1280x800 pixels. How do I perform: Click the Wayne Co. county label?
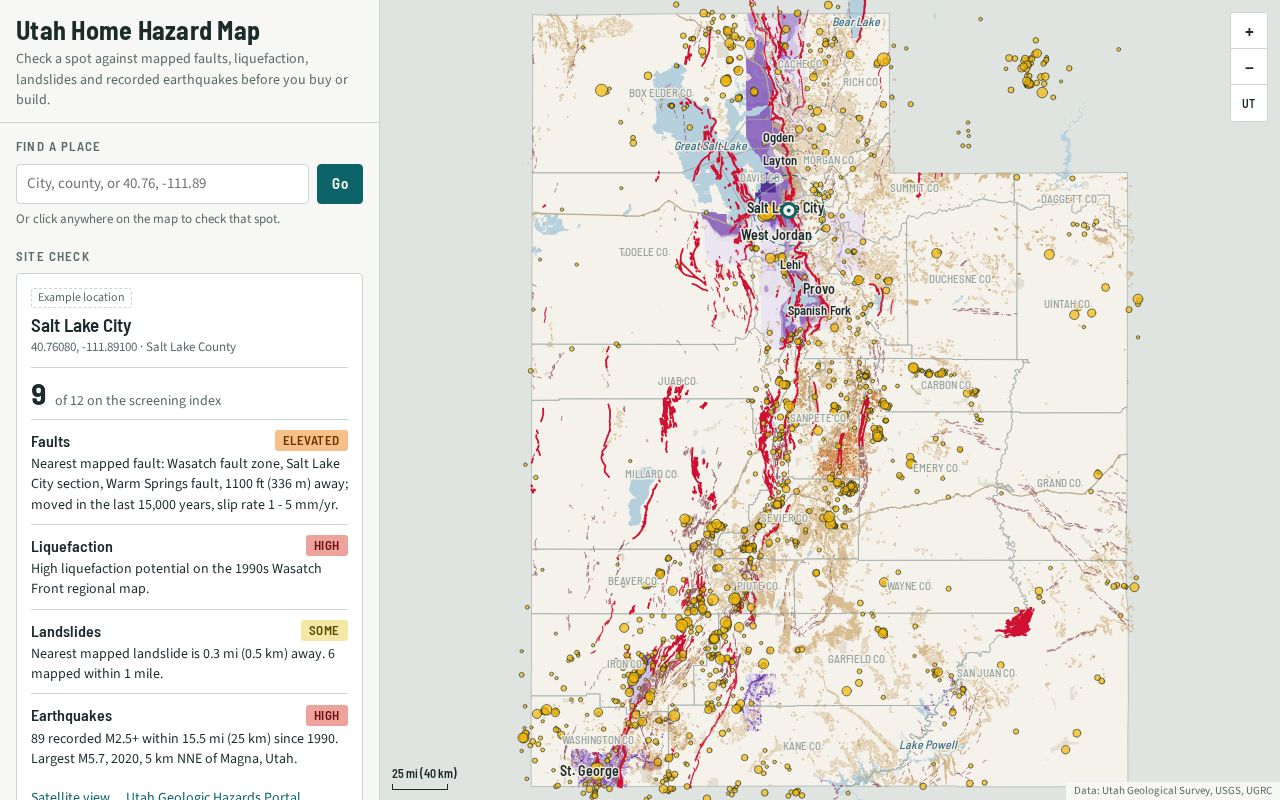click(909, 586)
